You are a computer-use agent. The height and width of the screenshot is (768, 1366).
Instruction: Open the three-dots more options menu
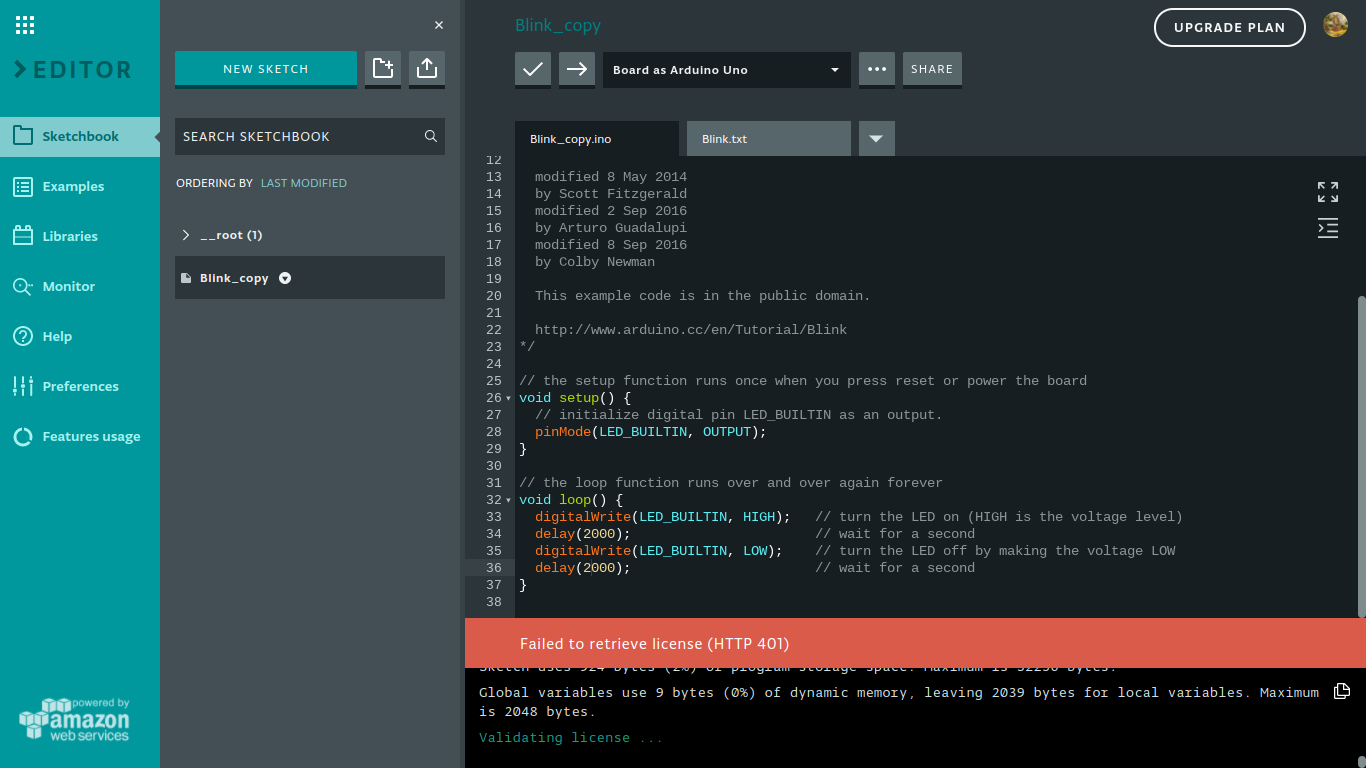point(877,69)
